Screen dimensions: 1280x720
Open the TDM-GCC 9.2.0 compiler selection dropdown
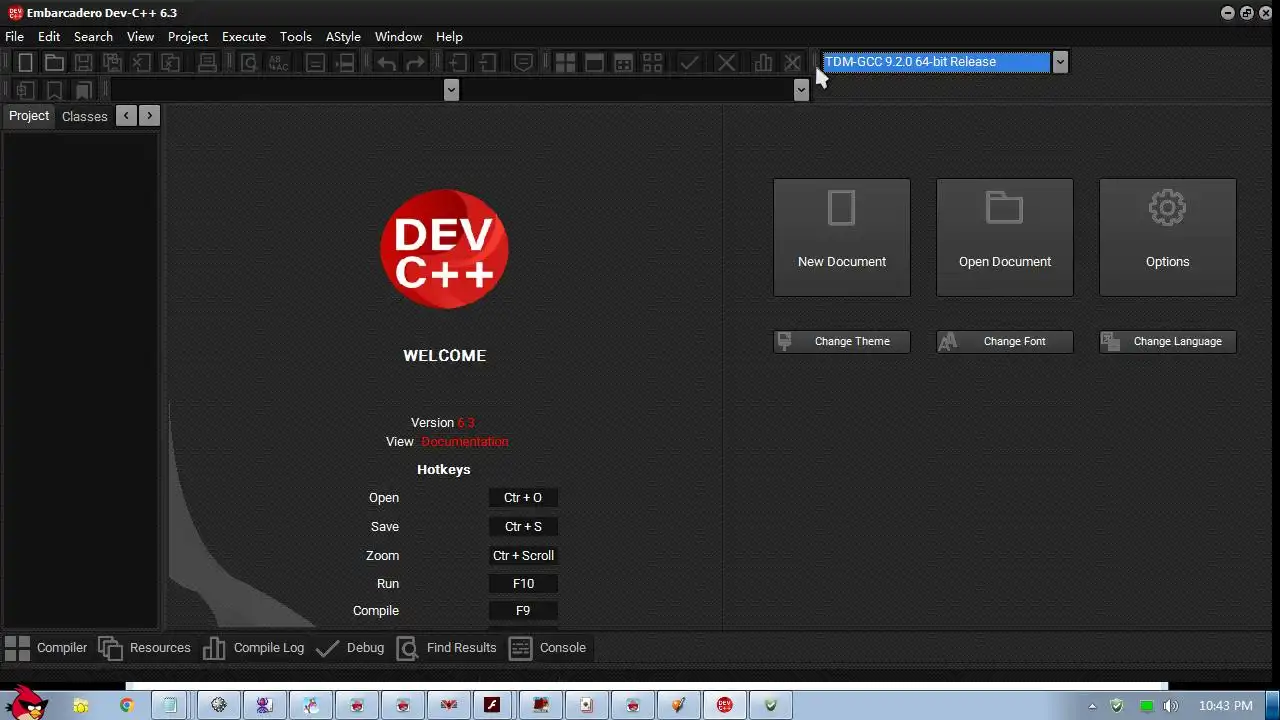[1060, 62]
